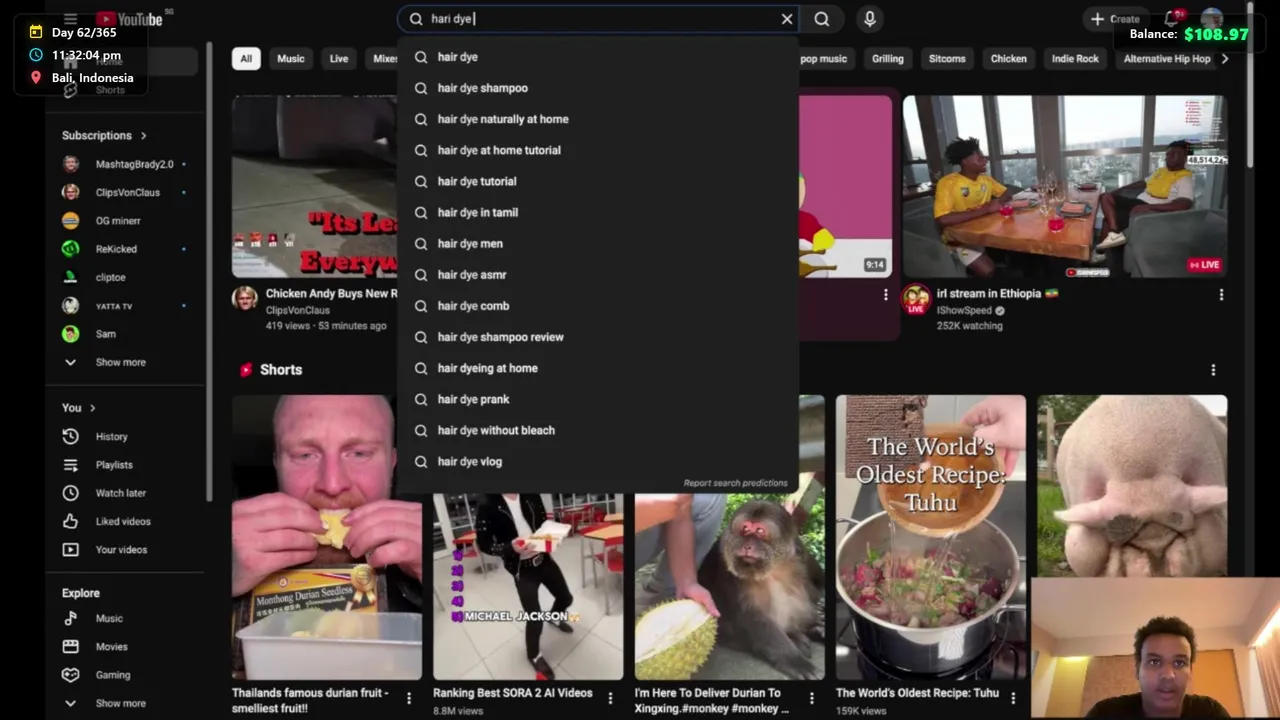The image size is (1280, 720).
Task: Open options for World's Oldest Recipe short
Action: tap(1013, 698)
